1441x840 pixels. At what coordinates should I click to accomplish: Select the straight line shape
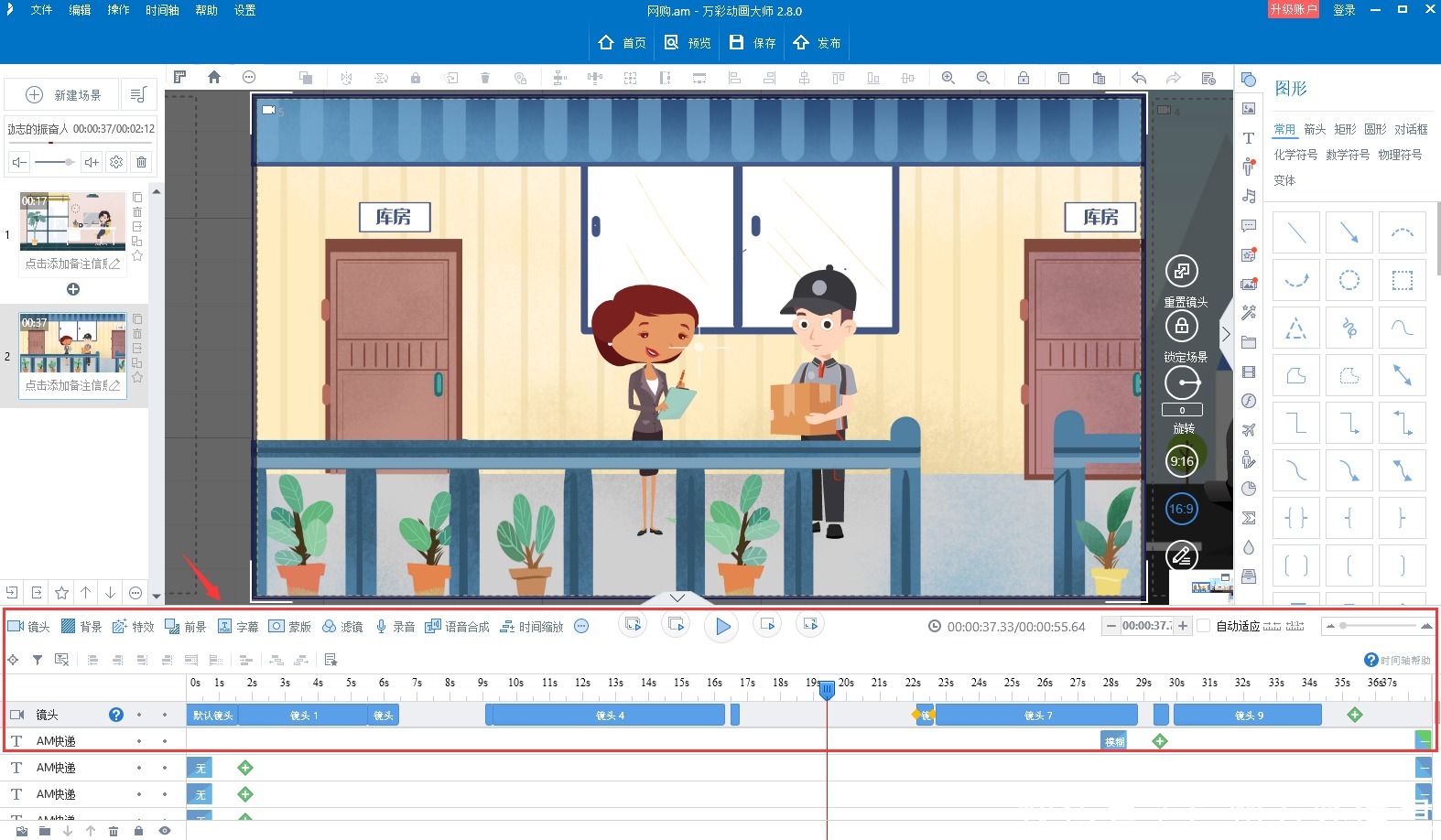pyautogui.click(x=1296, y=232)
